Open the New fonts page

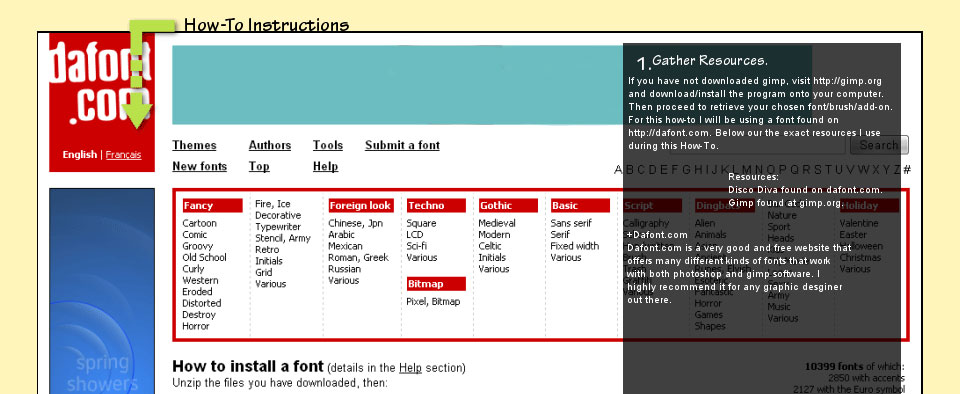point(200,166)
